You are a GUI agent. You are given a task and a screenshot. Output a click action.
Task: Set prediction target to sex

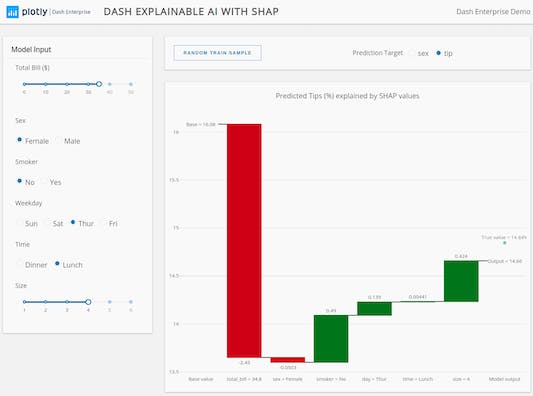point(412,53)
